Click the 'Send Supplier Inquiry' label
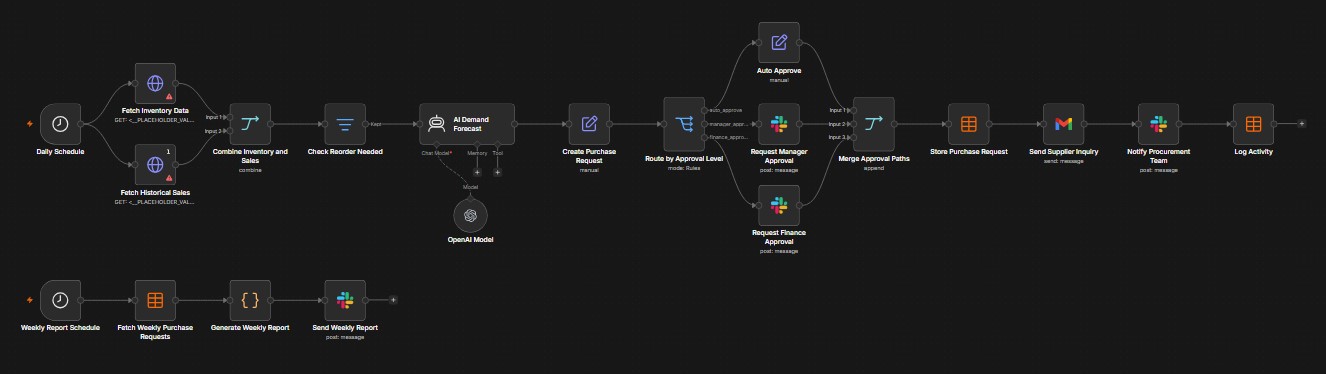This screenshot has height=374, width=1326. point(1063,152)
